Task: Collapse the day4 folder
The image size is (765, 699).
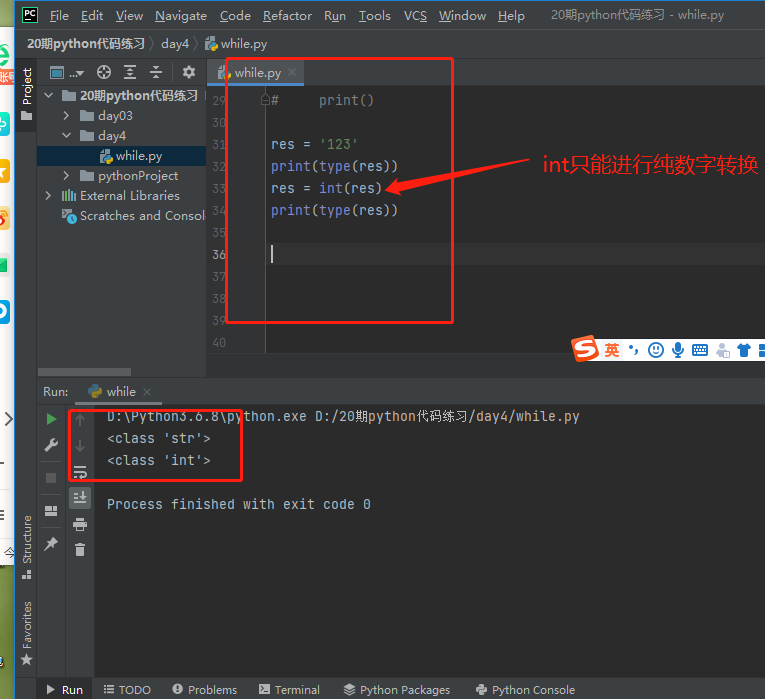Action: click(66, 135)
